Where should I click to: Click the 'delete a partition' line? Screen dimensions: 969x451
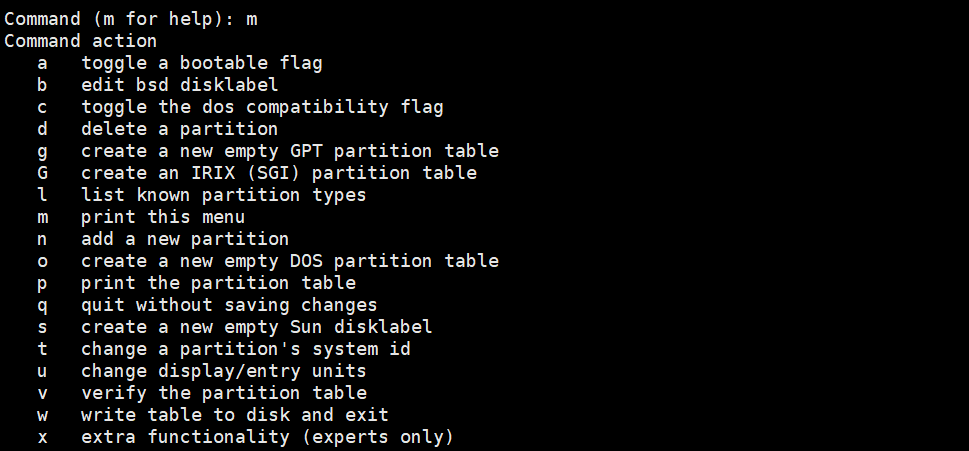(x=179, y=129)
